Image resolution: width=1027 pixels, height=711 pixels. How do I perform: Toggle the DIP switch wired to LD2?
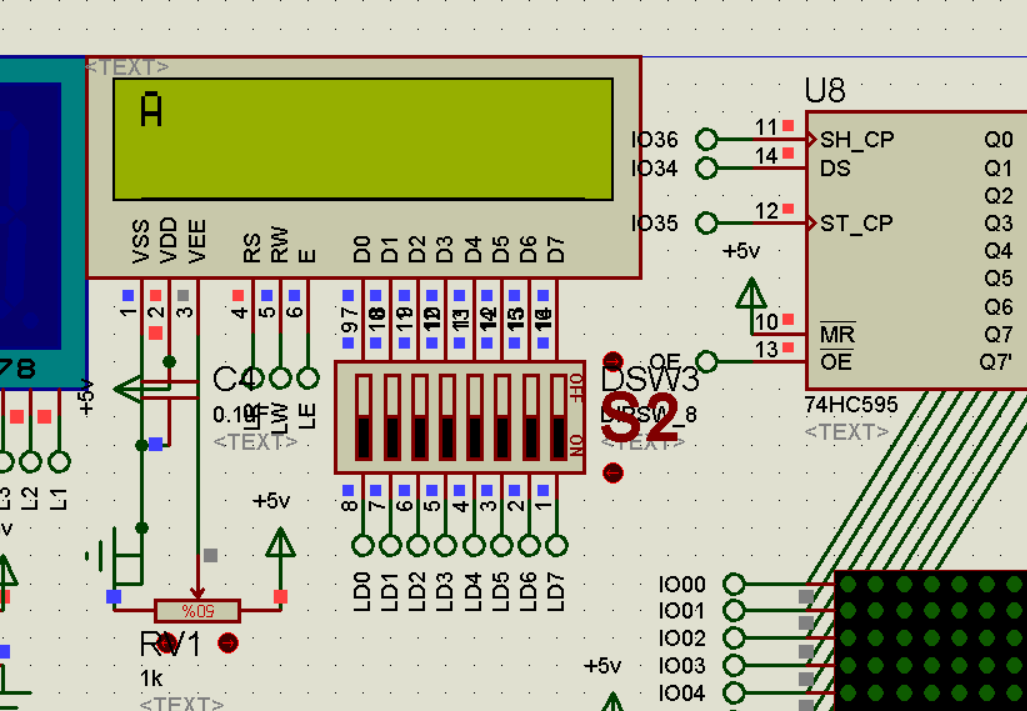pos(419,417)
